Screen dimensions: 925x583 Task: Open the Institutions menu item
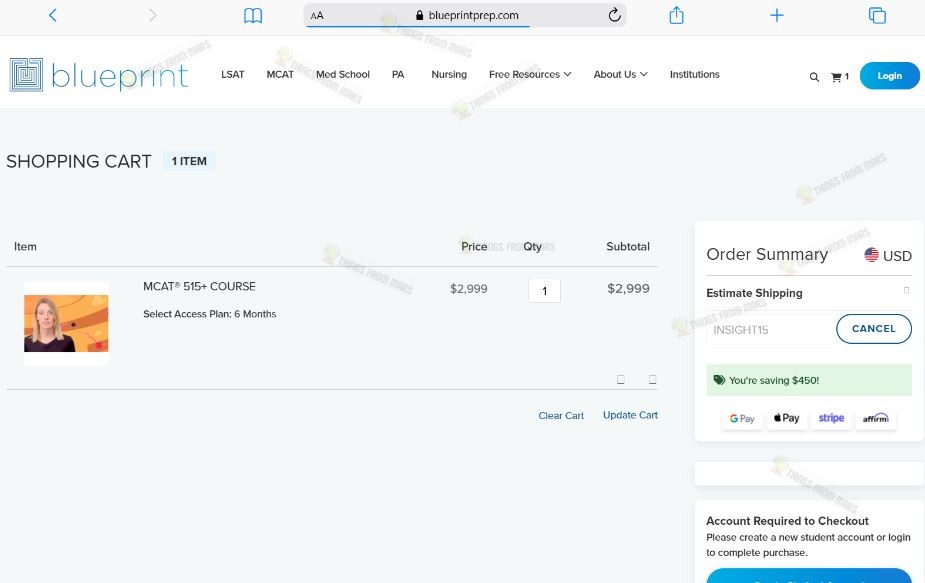click(x=694, y=74)
